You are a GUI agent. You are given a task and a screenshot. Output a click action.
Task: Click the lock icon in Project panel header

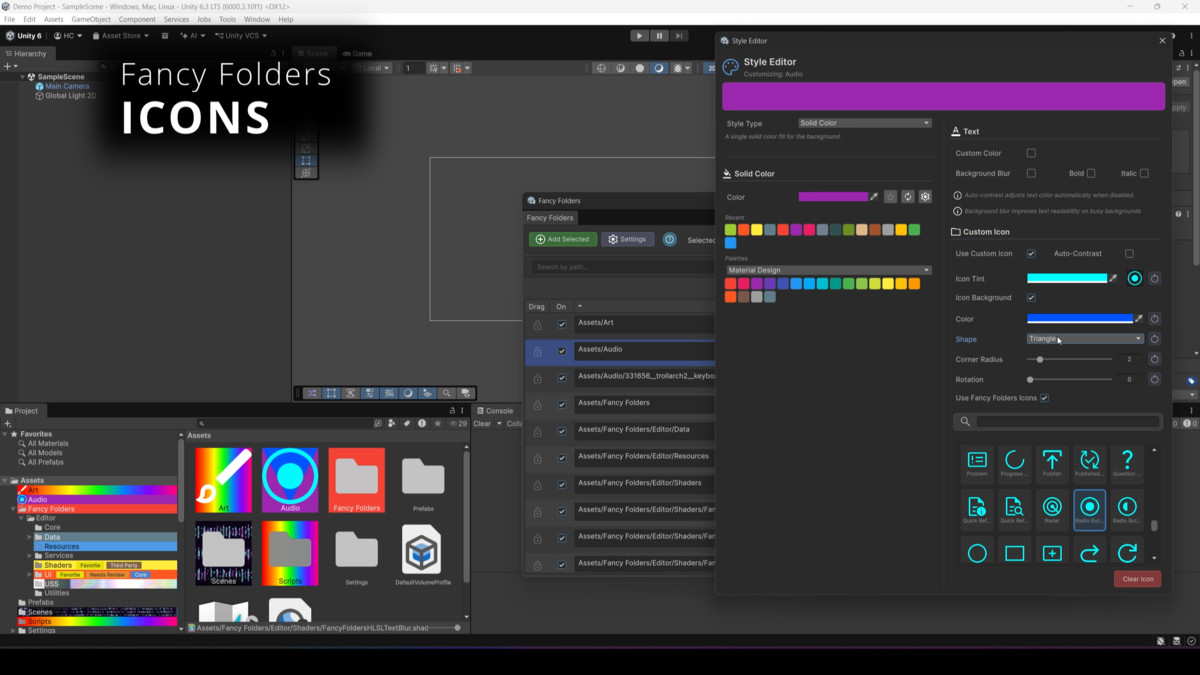(452, 411)
